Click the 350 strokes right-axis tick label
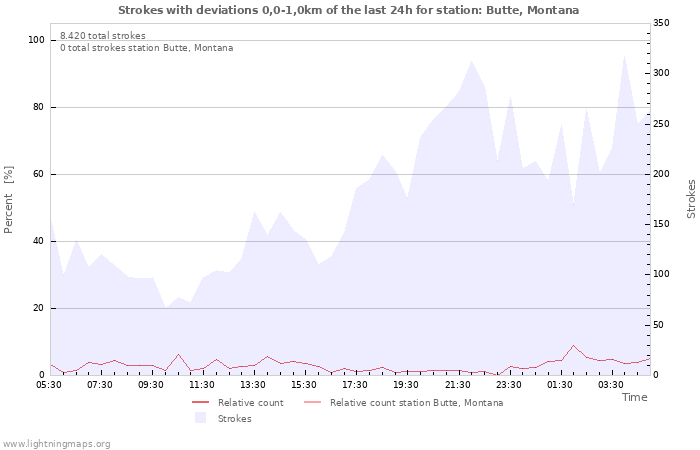 [x=663, y=23]
